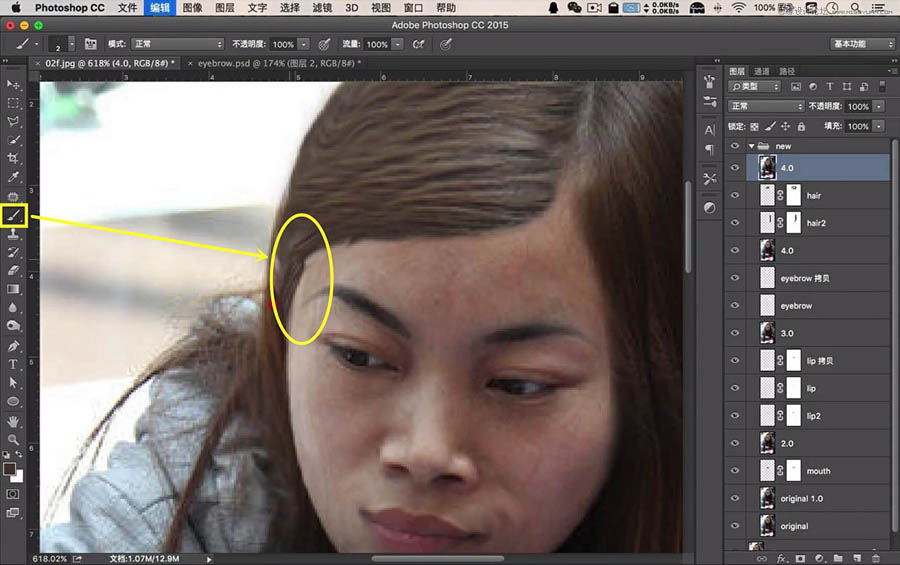Change the screen mode
This screenshot has width=900, height=565.
click(x=13, y=513)
